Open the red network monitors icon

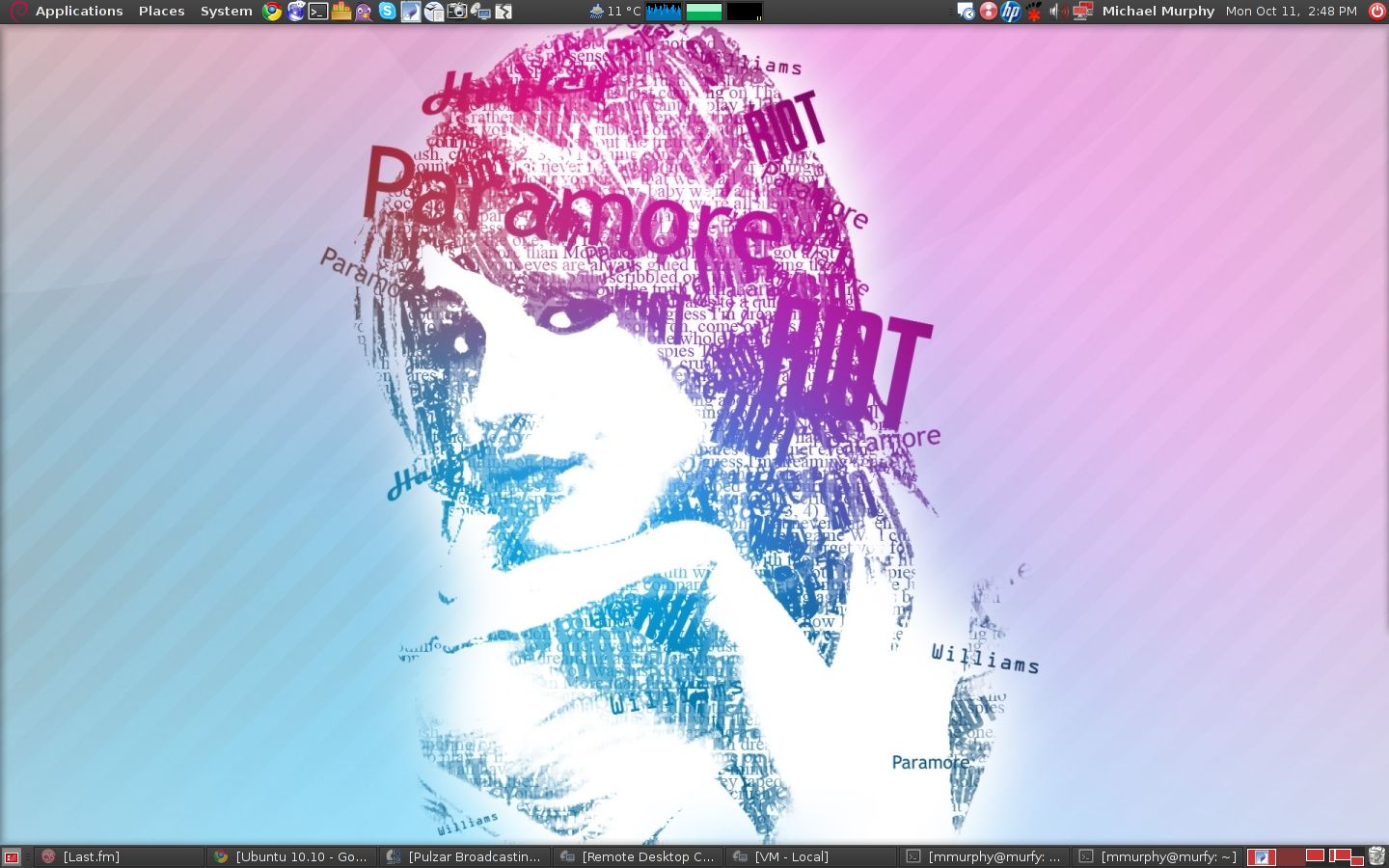point(1082,12)
